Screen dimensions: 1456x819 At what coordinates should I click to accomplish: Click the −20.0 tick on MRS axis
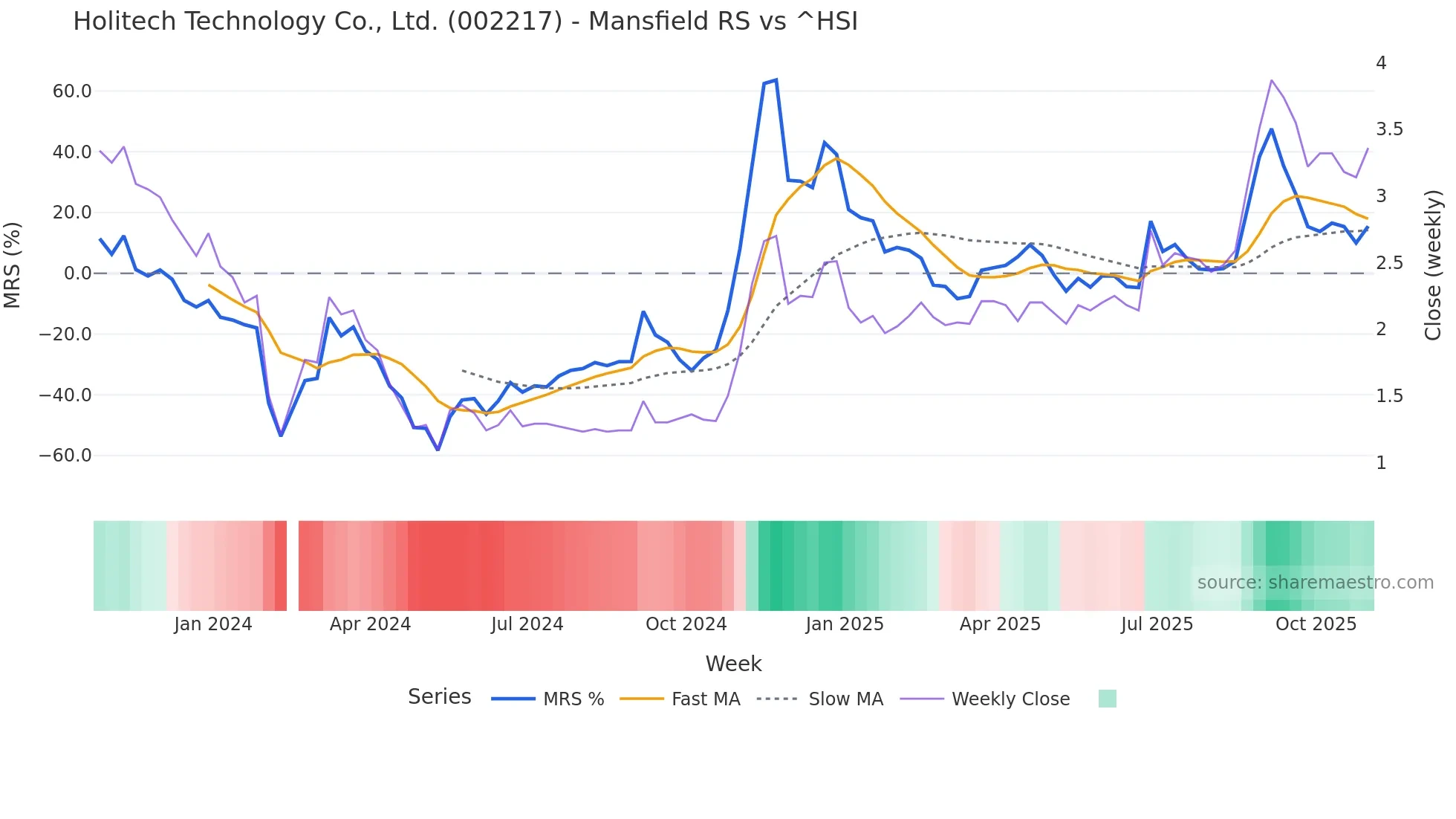(x=65, y=334)
